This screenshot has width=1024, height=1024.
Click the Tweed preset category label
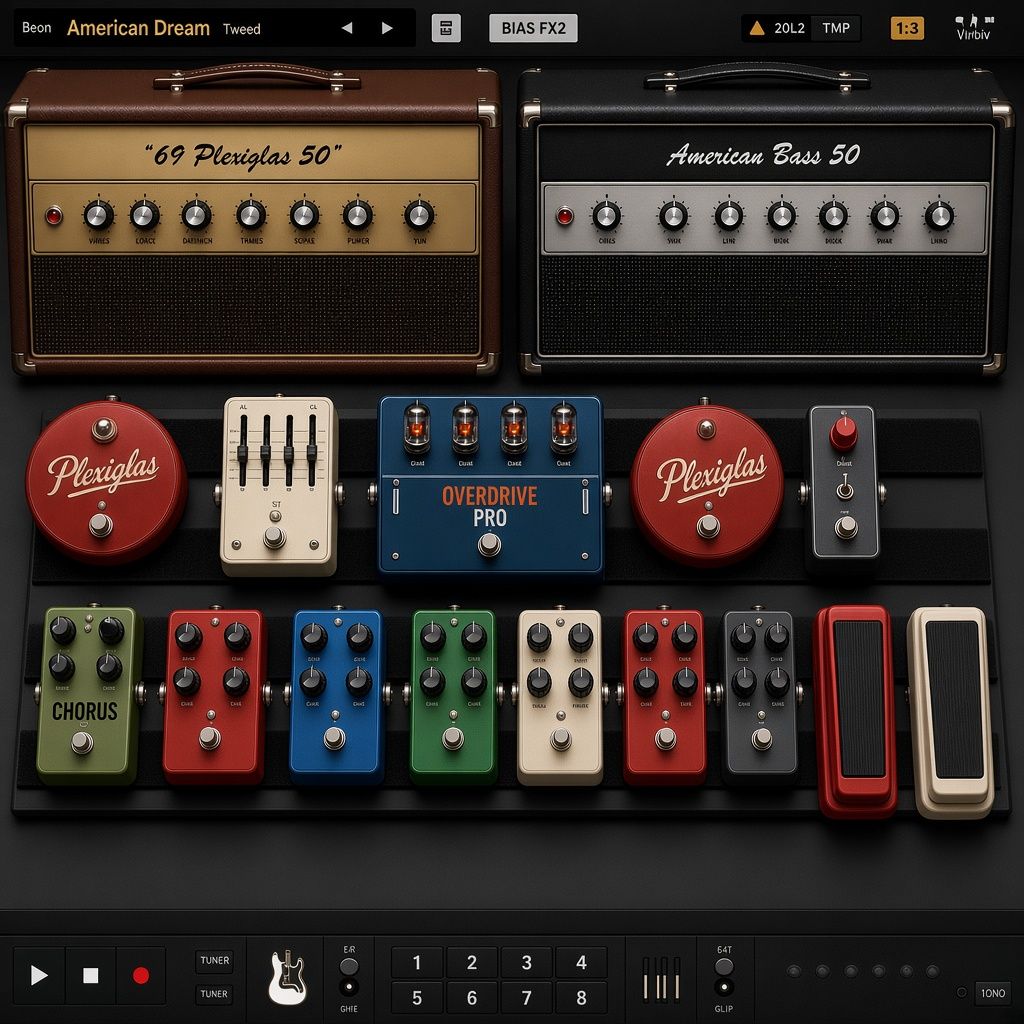point(242,29)
